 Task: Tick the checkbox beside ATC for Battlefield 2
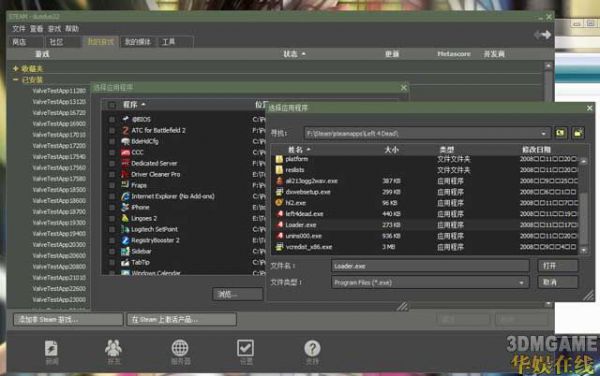[112, 130]
